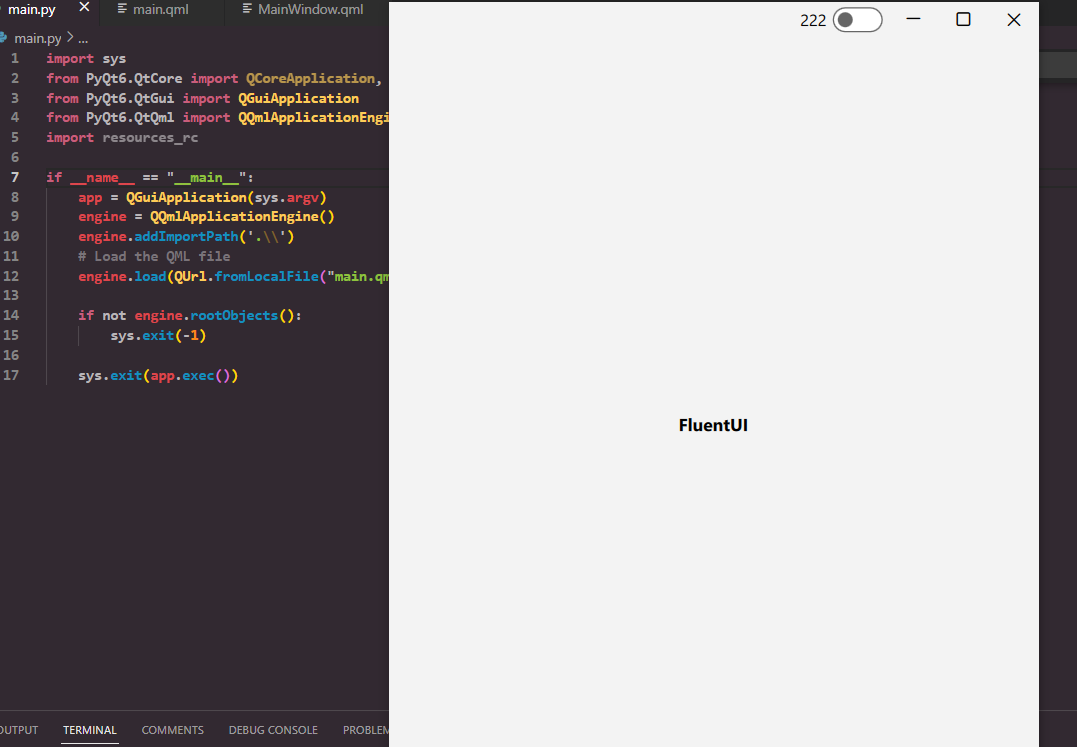
Task: Close the main.py editor tab with its X
Action: click(x=85, y=8)
